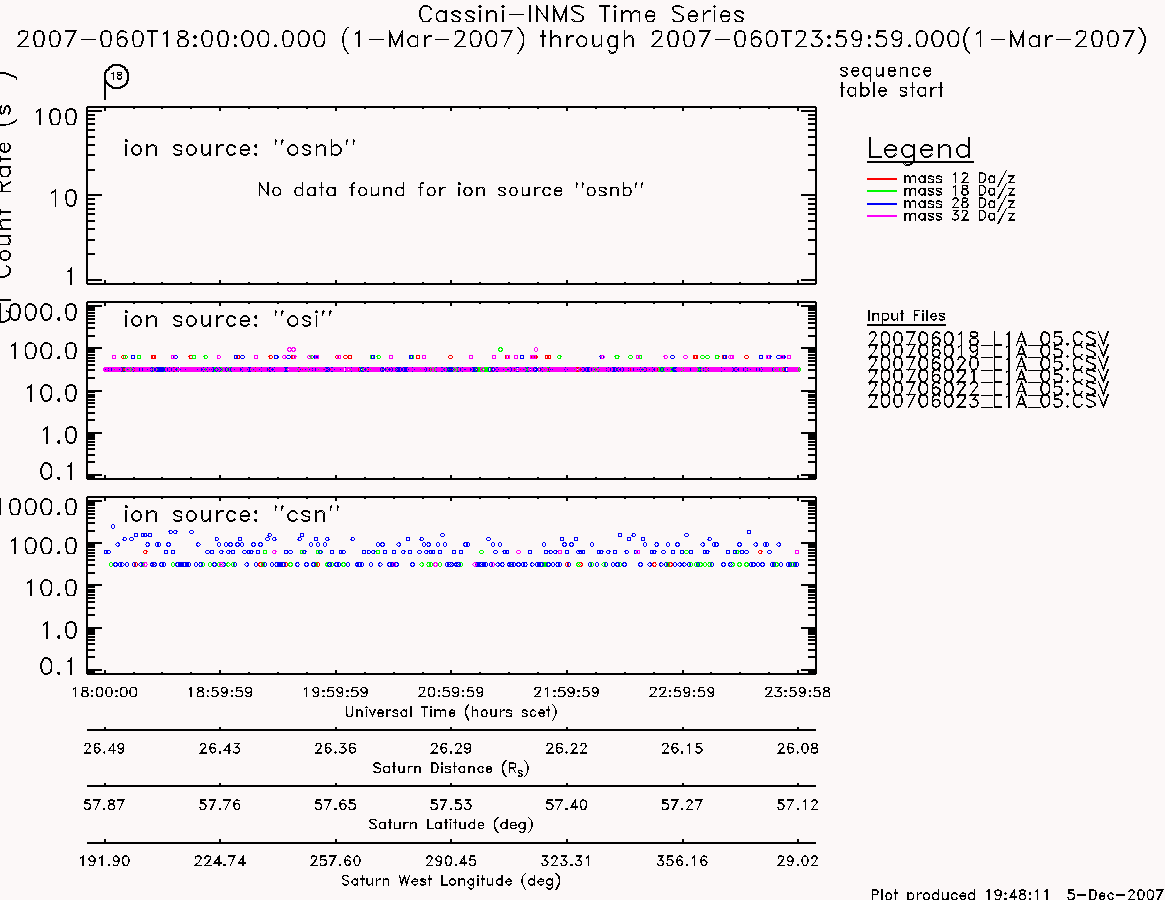Click the 200706018_L1A_05.CSV file entry

point(988,338)
